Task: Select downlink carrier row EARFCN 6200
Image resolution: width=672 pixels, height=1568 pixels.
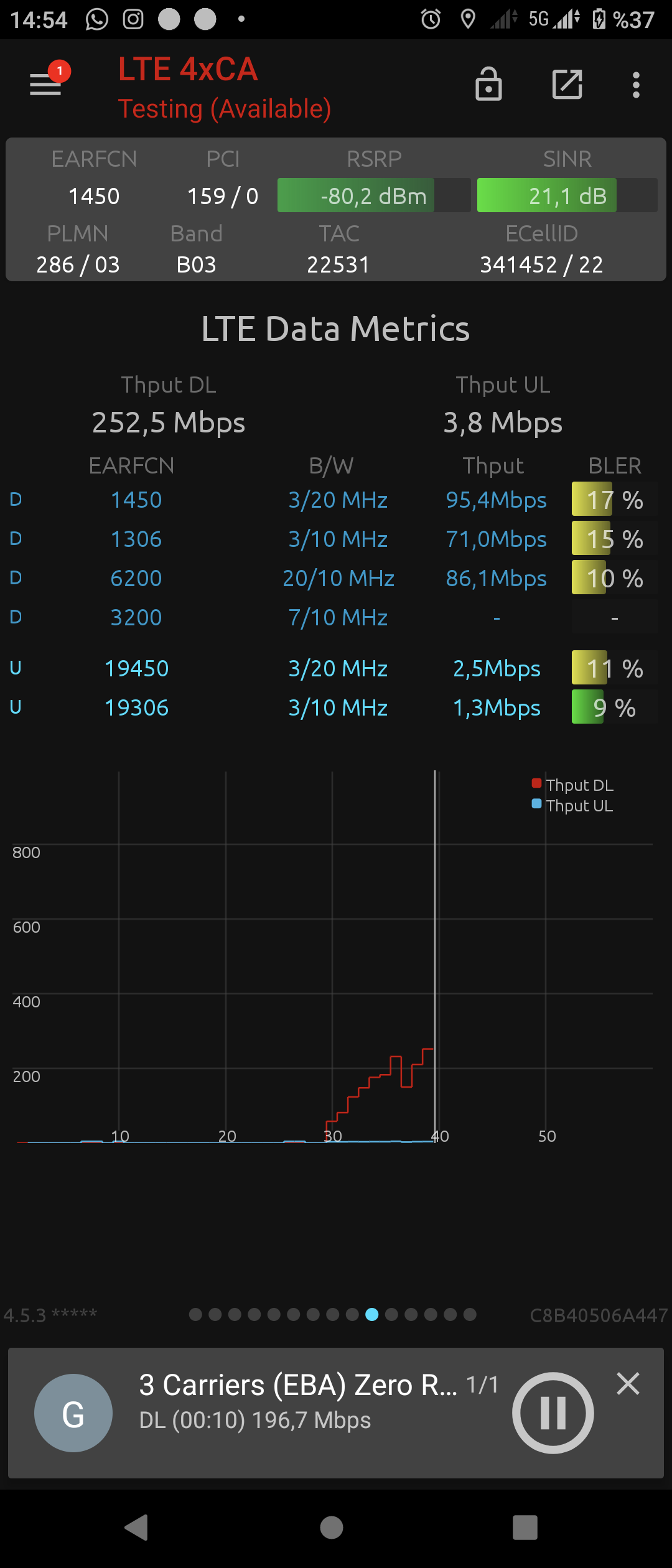Action: (334, 578)
